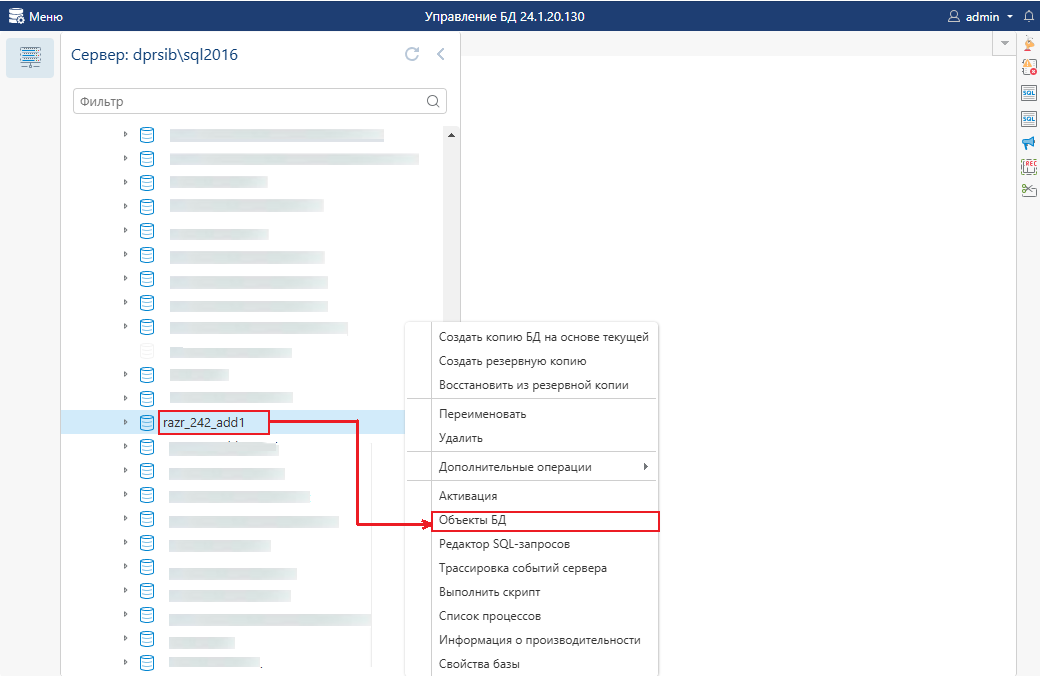Image resolution: width=1040 pixels, height=676 pixels.
Task: Choose Удалить in the context menu
Action: (x=544, y=438)
